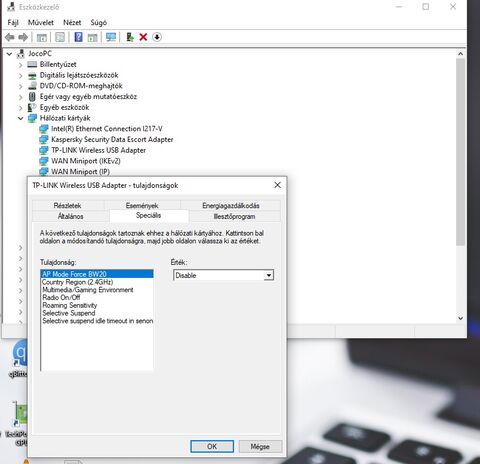480x464 pixels.
Task: Click the device tree vertical scrollbar thumb
Action: (460, 152)
